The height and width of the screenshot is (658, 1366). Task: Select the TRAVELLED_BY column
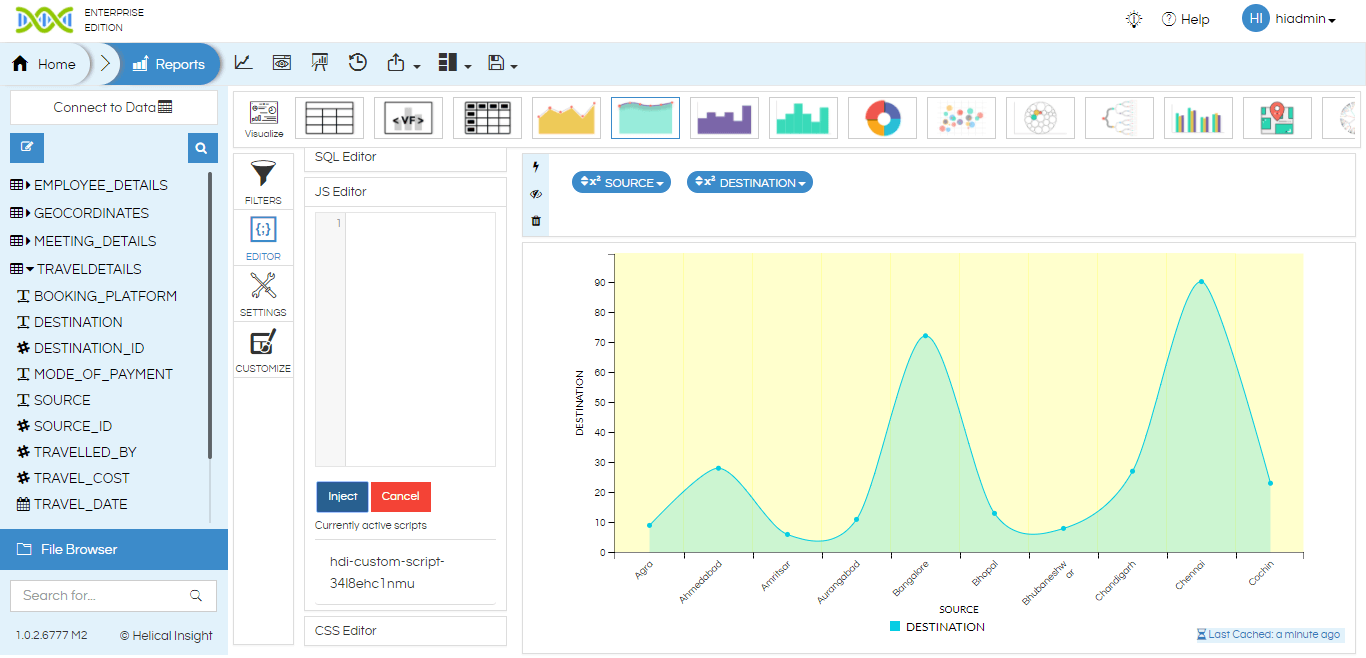pyautogui.click(x=77, y=452)
